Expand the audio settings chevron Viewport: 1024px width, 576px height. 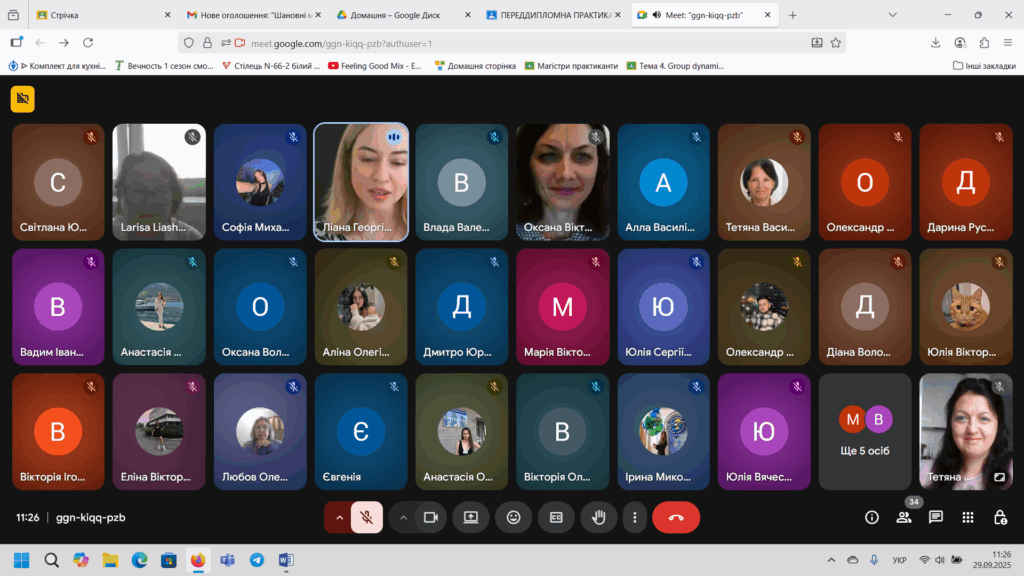coord(339,517)
